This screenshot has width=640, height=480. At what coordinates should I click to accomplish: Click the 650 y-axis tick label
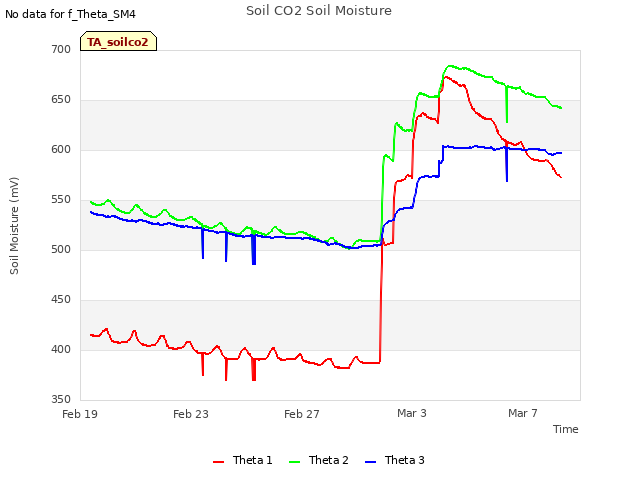(61, 100)
